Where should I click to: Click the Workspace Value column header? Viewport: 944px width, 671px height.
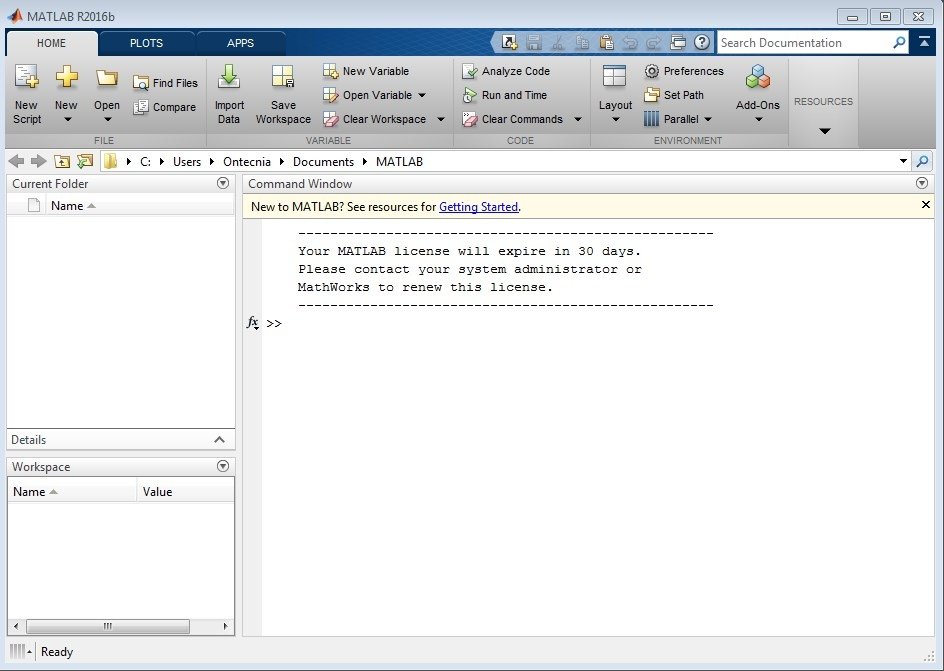click(185, 492)
